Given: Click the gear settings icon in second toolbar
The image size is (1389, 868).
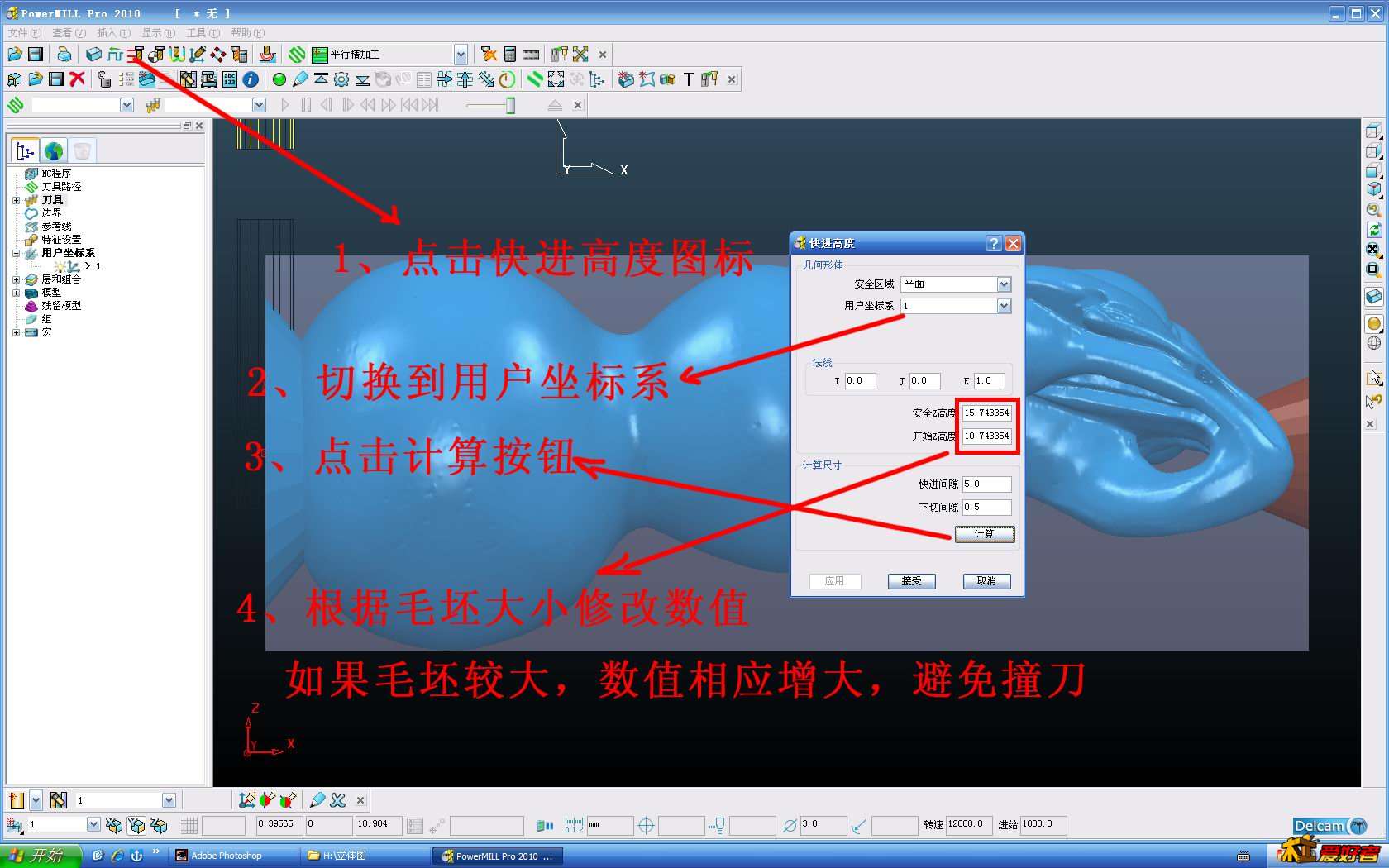Looking at the screenshot, I should [341, 79].
